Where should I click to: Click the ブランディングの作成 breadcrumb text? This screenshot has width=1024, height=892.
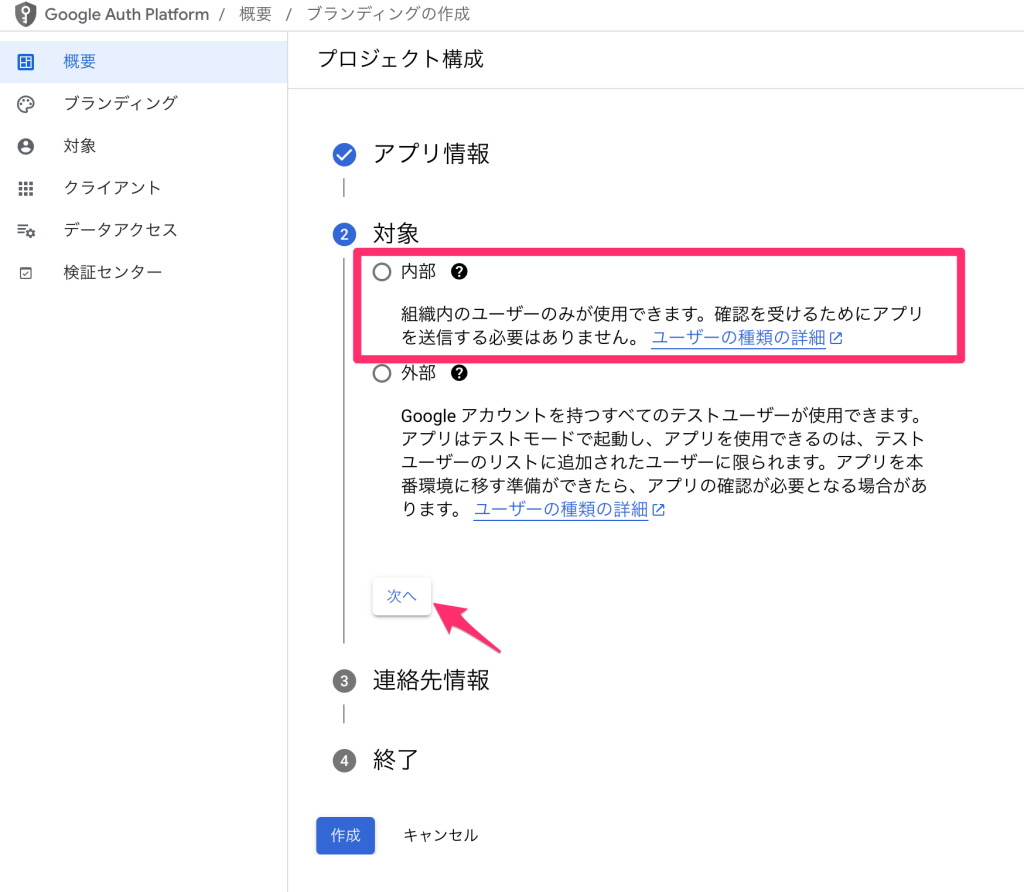[388, 14]
